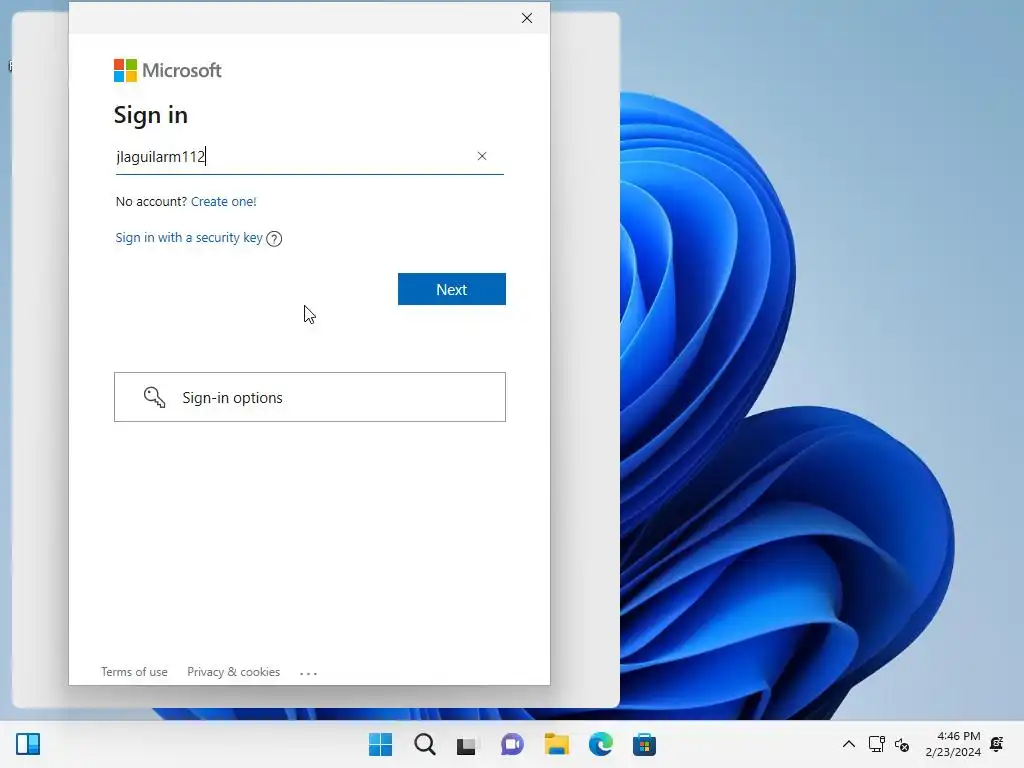The image size is (1024, 768).
Task: Open the Chat app on the taskbar
Action: coord(512,744)
